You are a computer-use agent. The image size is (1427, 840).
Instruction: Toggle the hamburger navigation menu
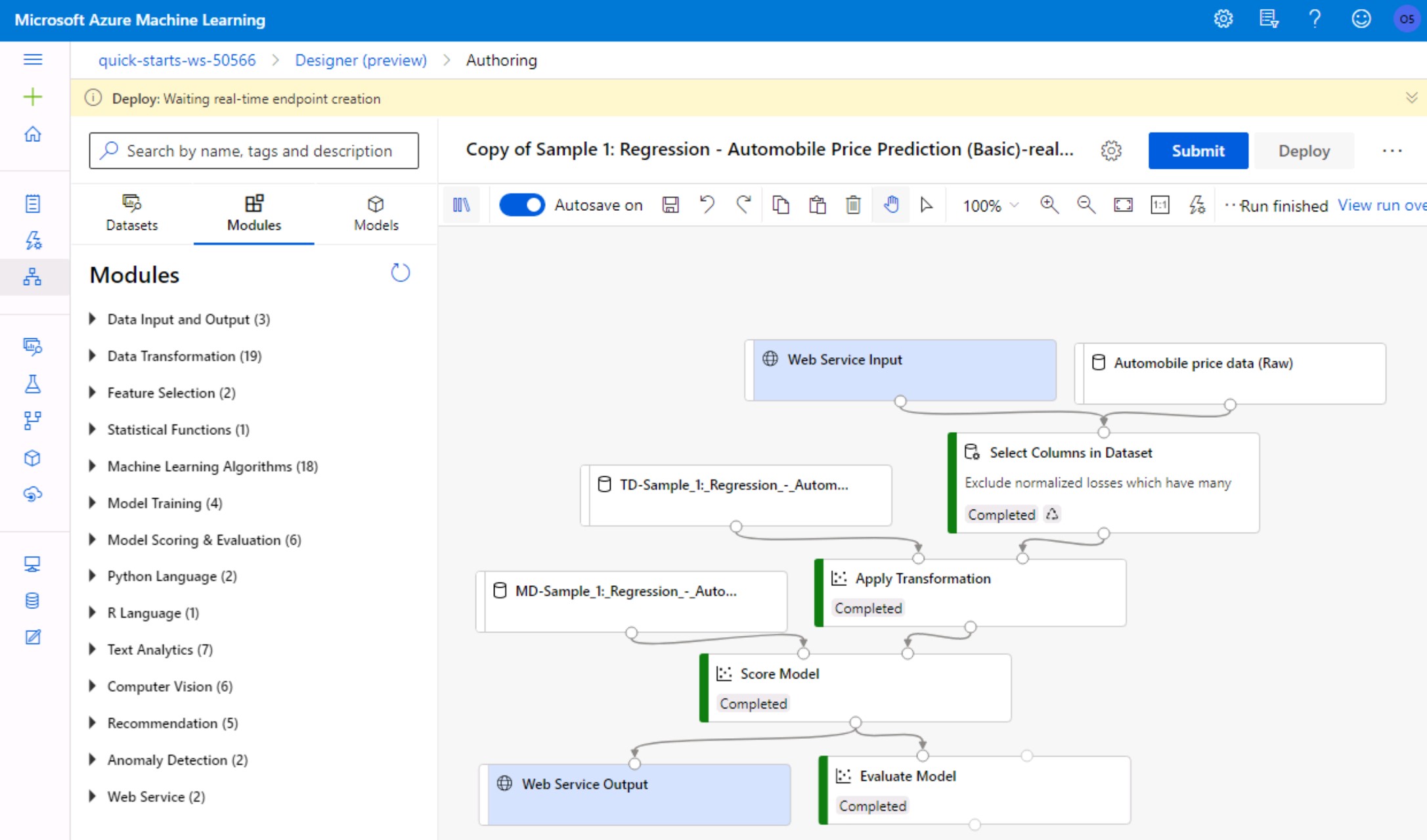coord(33,60)
